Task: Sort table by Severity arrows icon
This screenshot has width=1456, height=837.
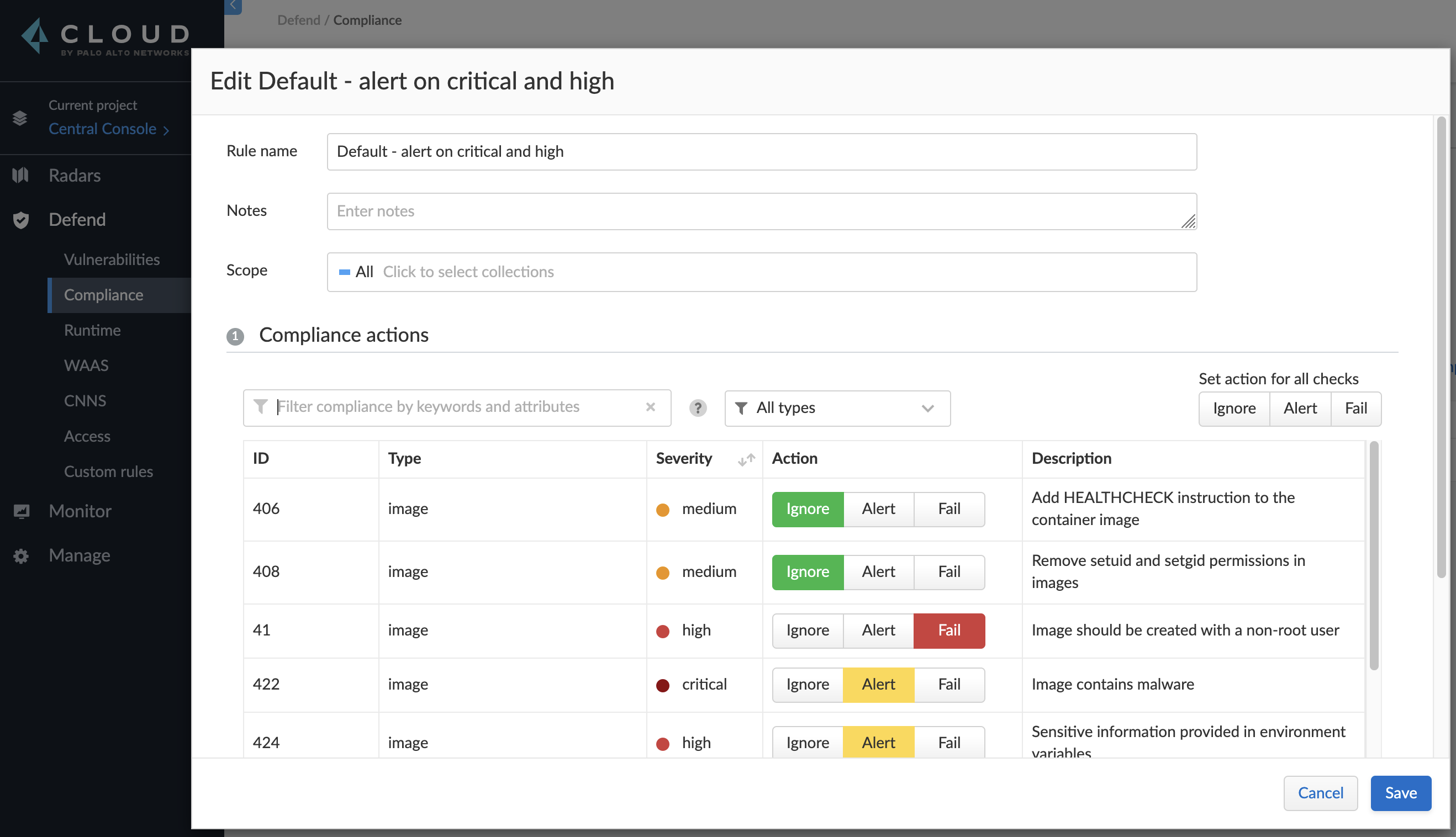Action: [x=746, y=459]
